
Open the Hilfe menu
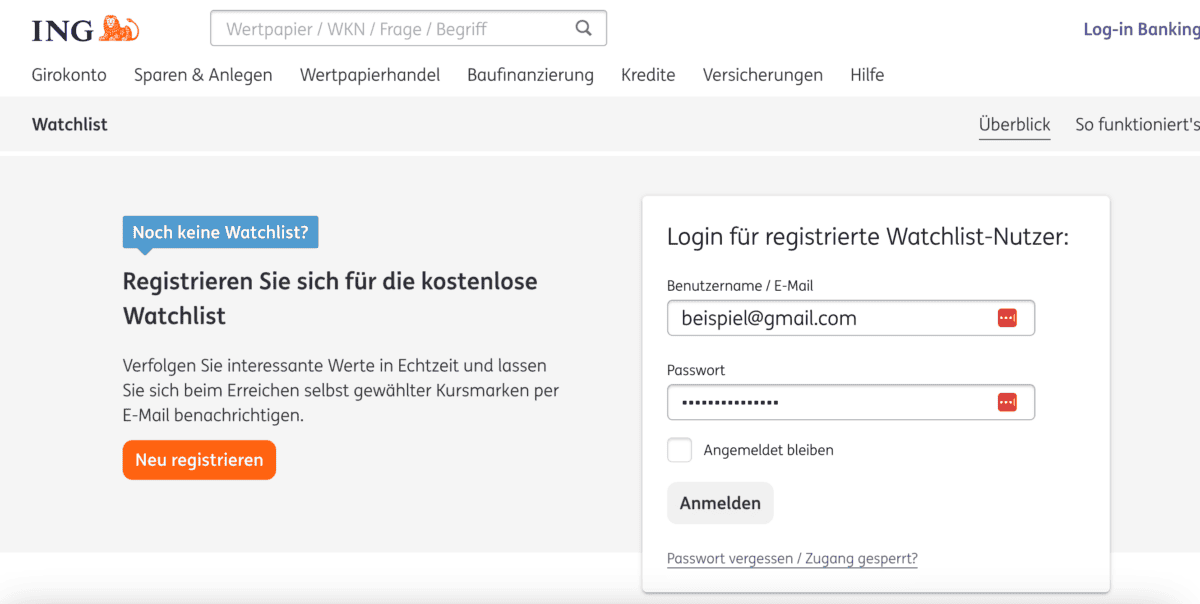pos(867,74)
